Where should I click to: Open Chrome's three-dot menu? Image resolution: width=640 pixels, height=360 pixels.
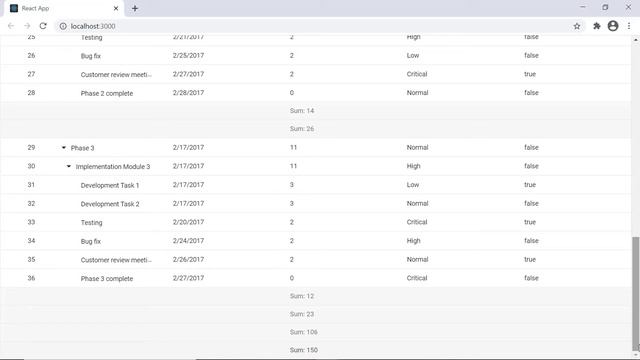click(629, 26)
